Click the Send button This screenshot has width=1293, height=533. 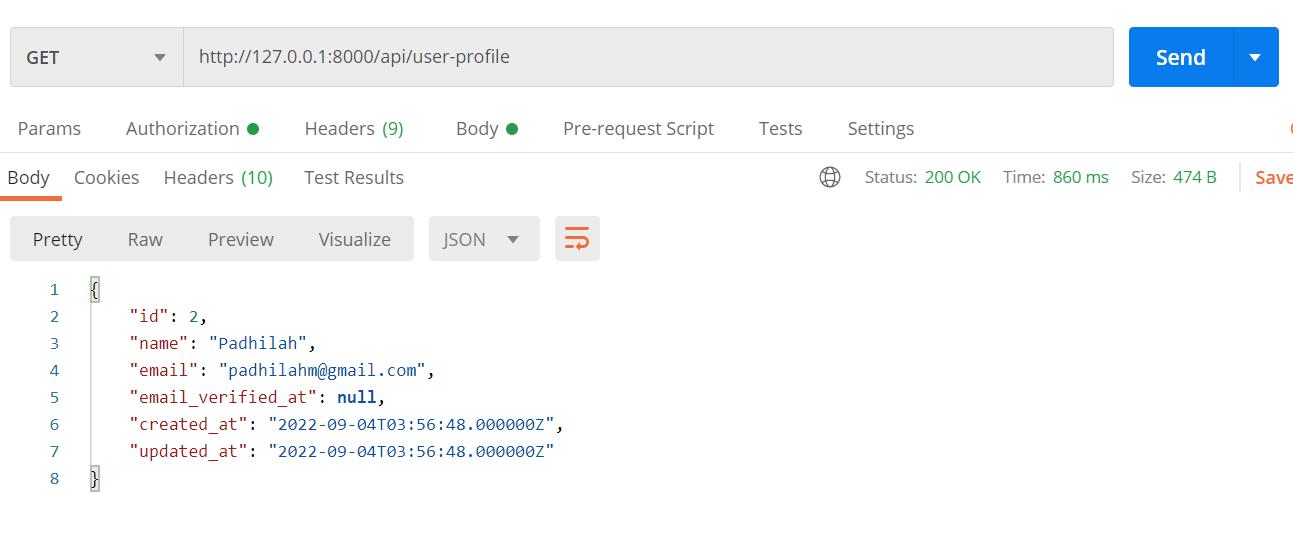tap(1181, 57)
